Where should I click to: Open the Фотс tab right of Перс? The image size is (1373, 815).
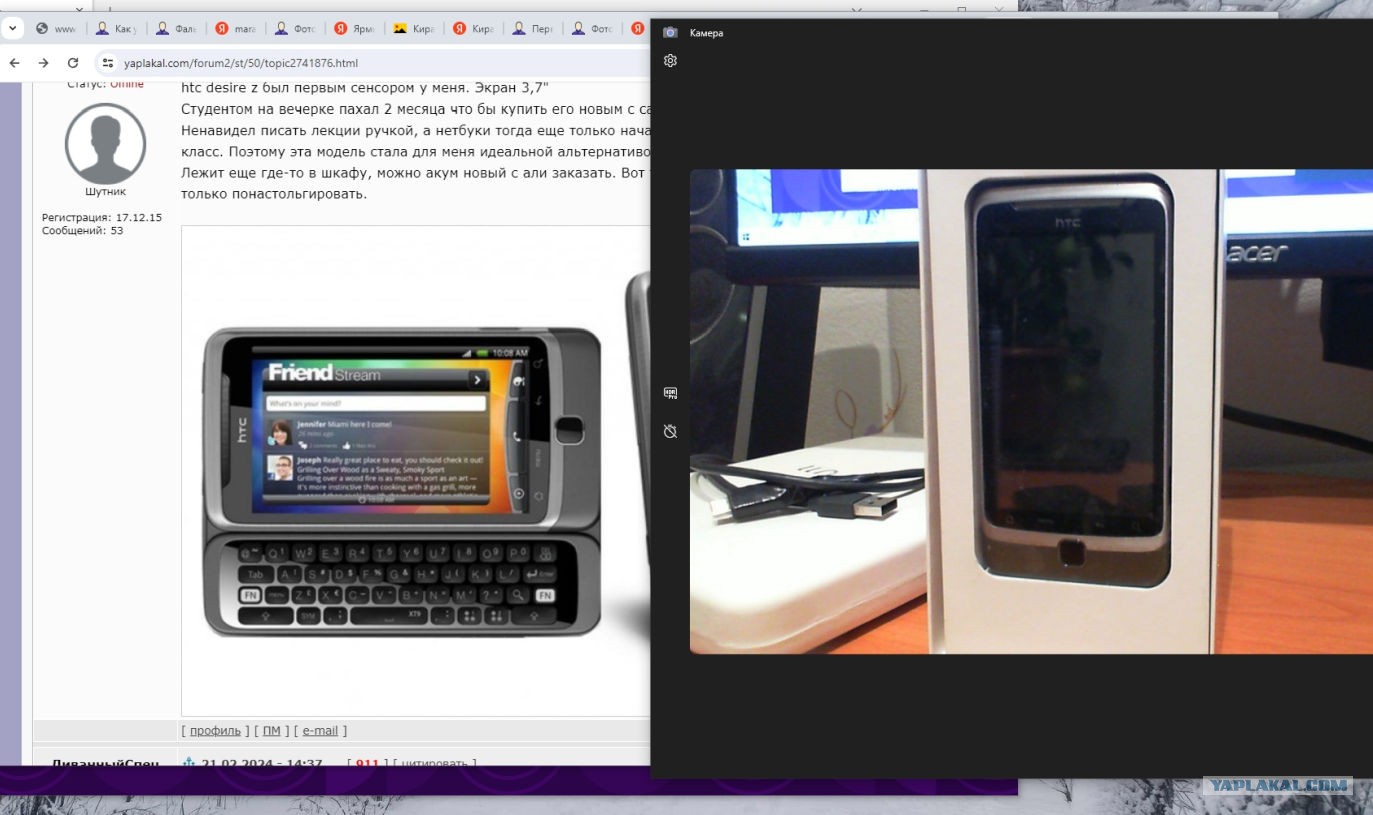click(594, 29)
